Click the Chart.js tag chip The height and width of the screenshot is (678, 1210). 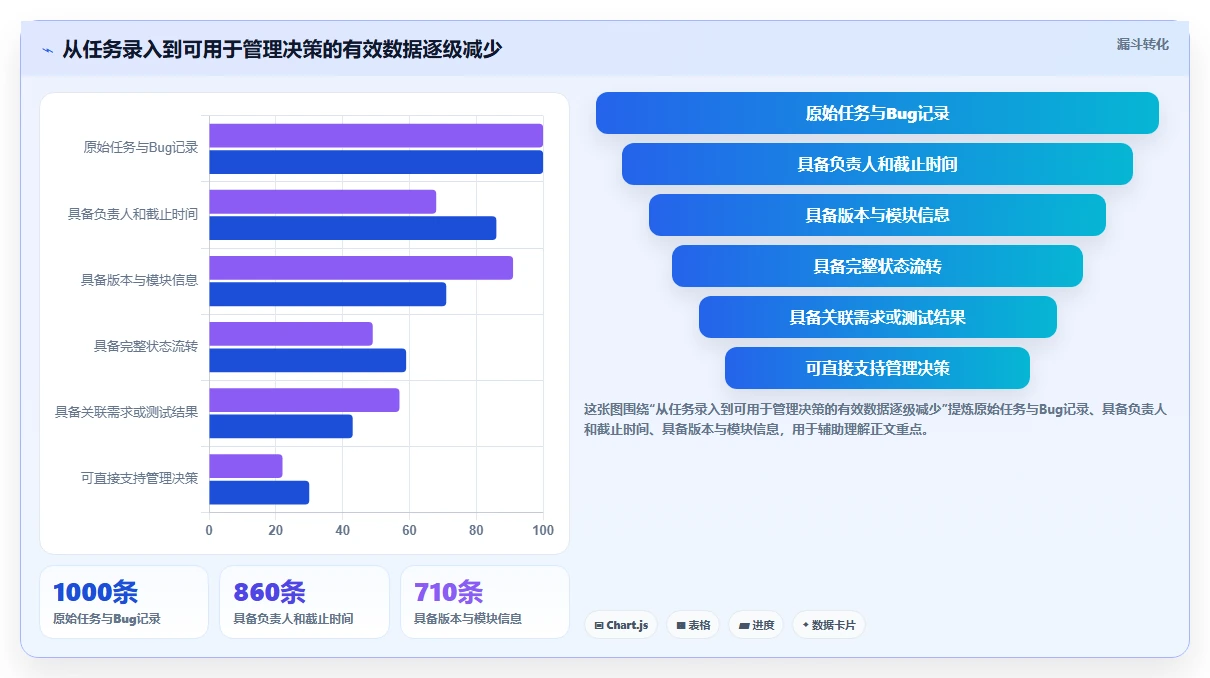621,625
